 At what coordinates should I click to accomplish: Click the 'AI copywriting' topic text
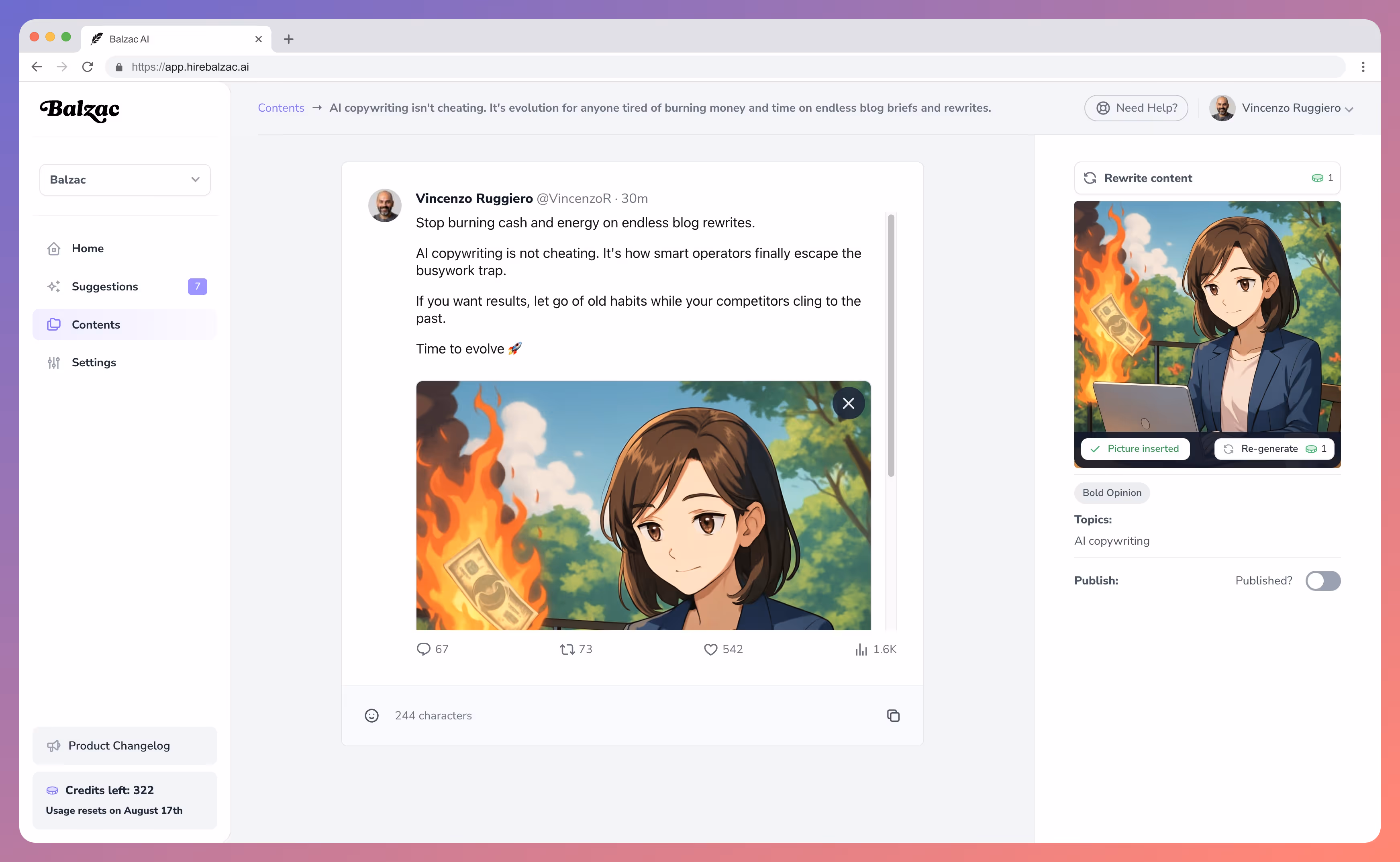coord(1112,541)
